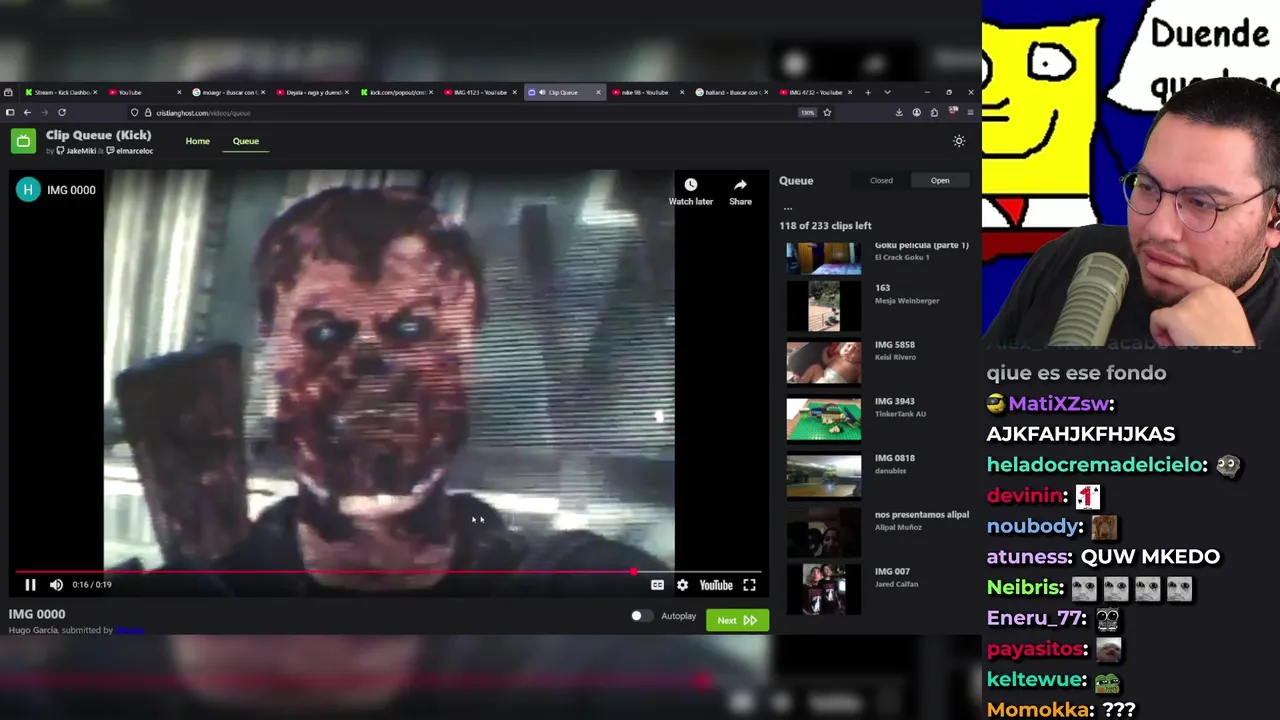Open the IMG 0818 clip thumbnail
This screenshot has height=720, width=1280.
pyautogui.click(x=823, y=476)
